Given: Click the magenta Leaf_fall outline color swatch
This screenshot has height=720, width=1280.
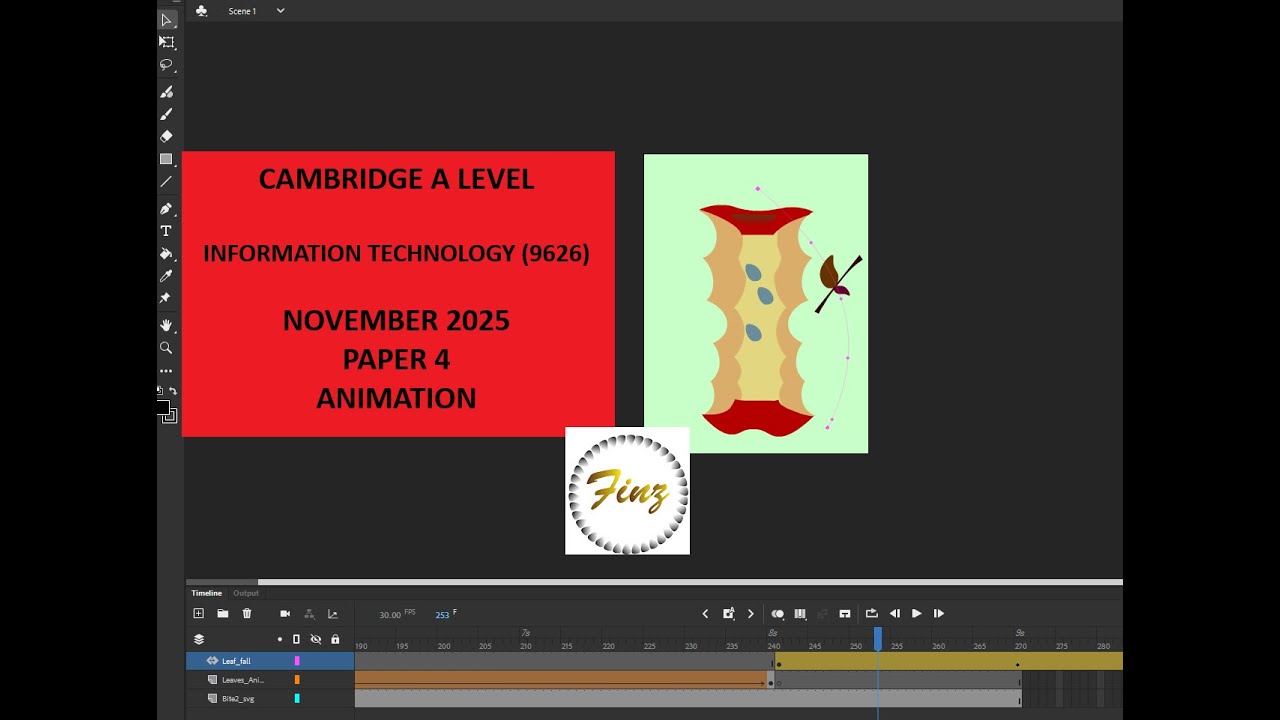Looking at the screenshot, I should click(297, 661).
